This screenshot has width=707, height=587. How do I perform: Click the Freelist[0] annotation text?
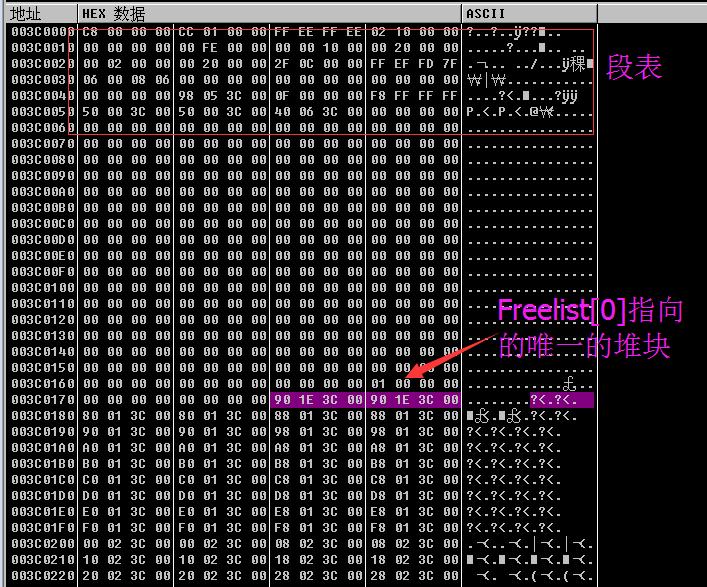562,310
